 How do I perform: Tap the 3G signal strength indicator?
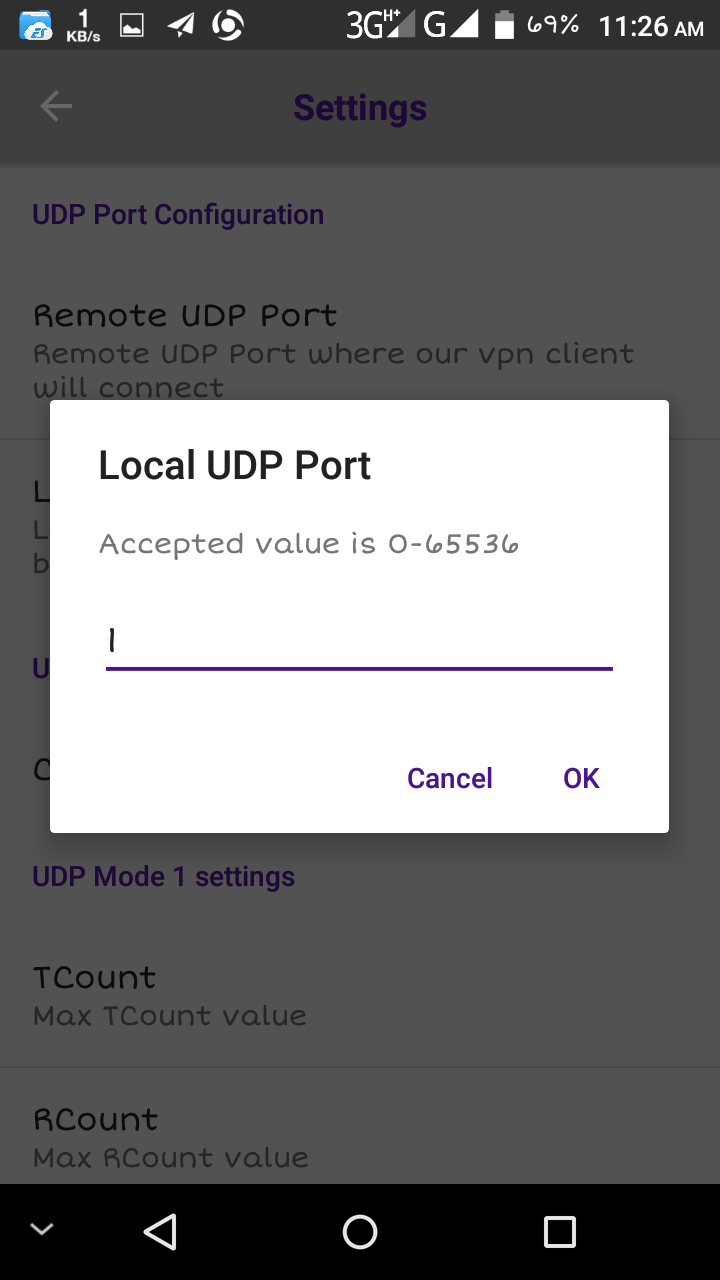point(380,24)
